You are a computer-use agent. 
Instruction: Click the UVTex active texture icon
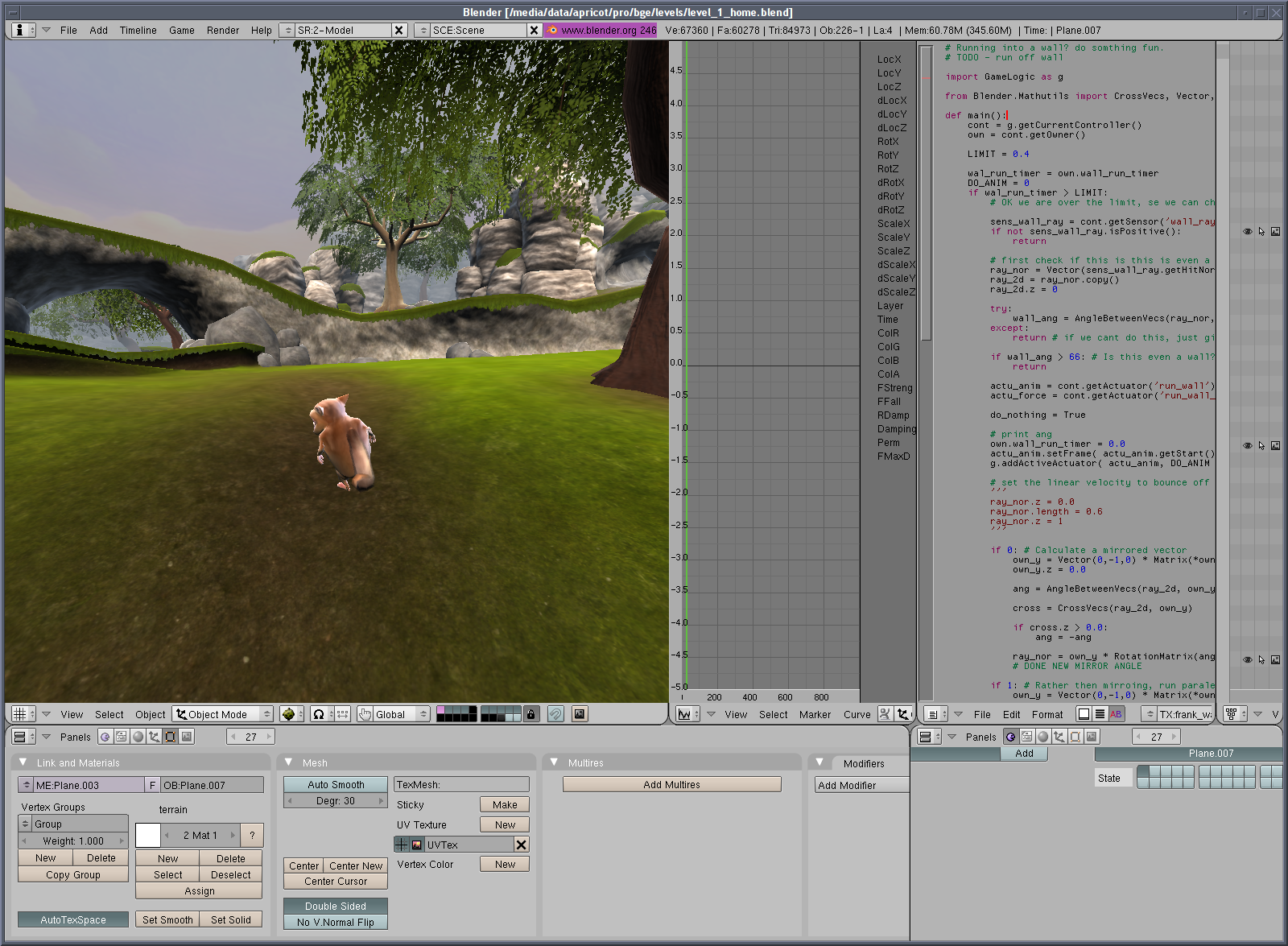(417, 845)
